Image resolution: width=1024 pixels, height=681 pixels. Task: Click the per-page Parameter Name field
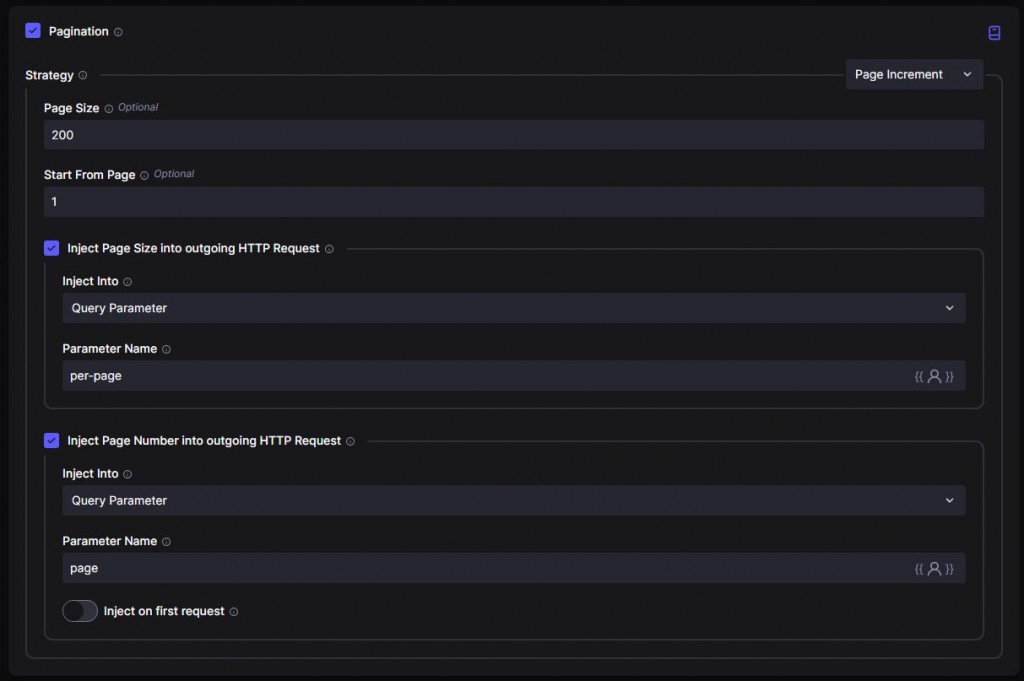point(480,376)
